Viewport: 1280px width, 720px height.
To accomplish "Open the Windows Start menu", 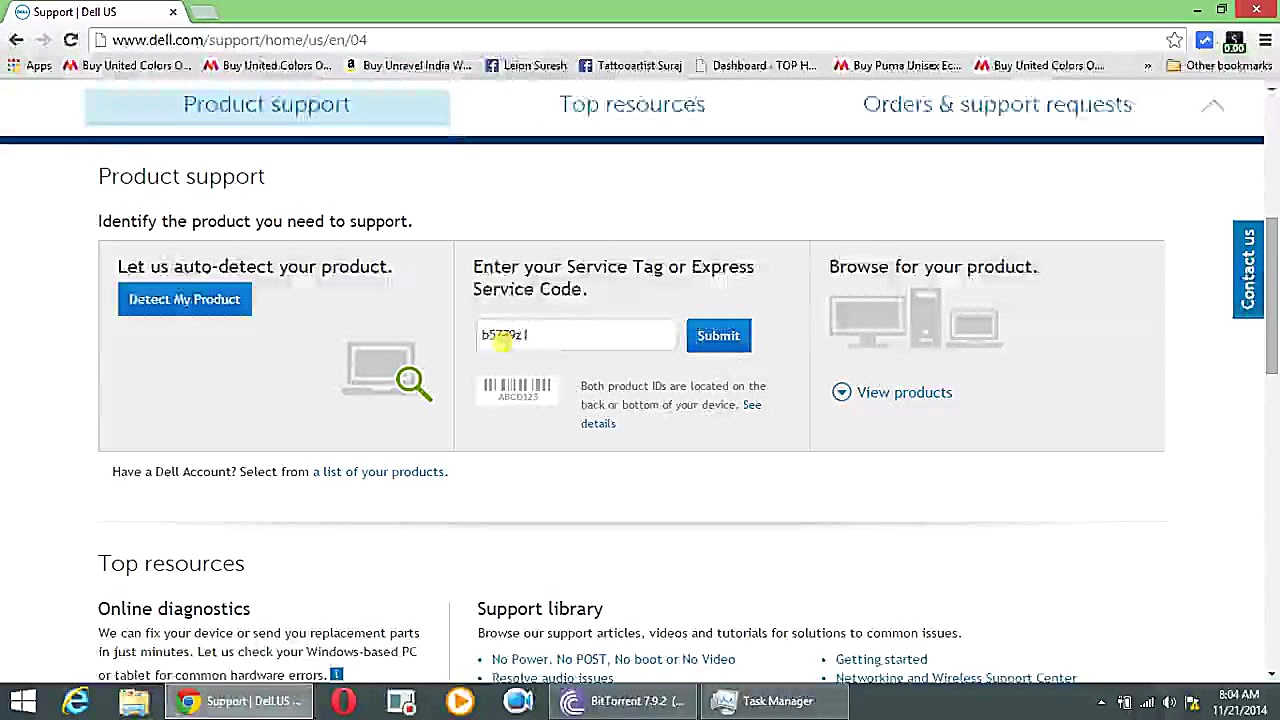I will (22, 700).
